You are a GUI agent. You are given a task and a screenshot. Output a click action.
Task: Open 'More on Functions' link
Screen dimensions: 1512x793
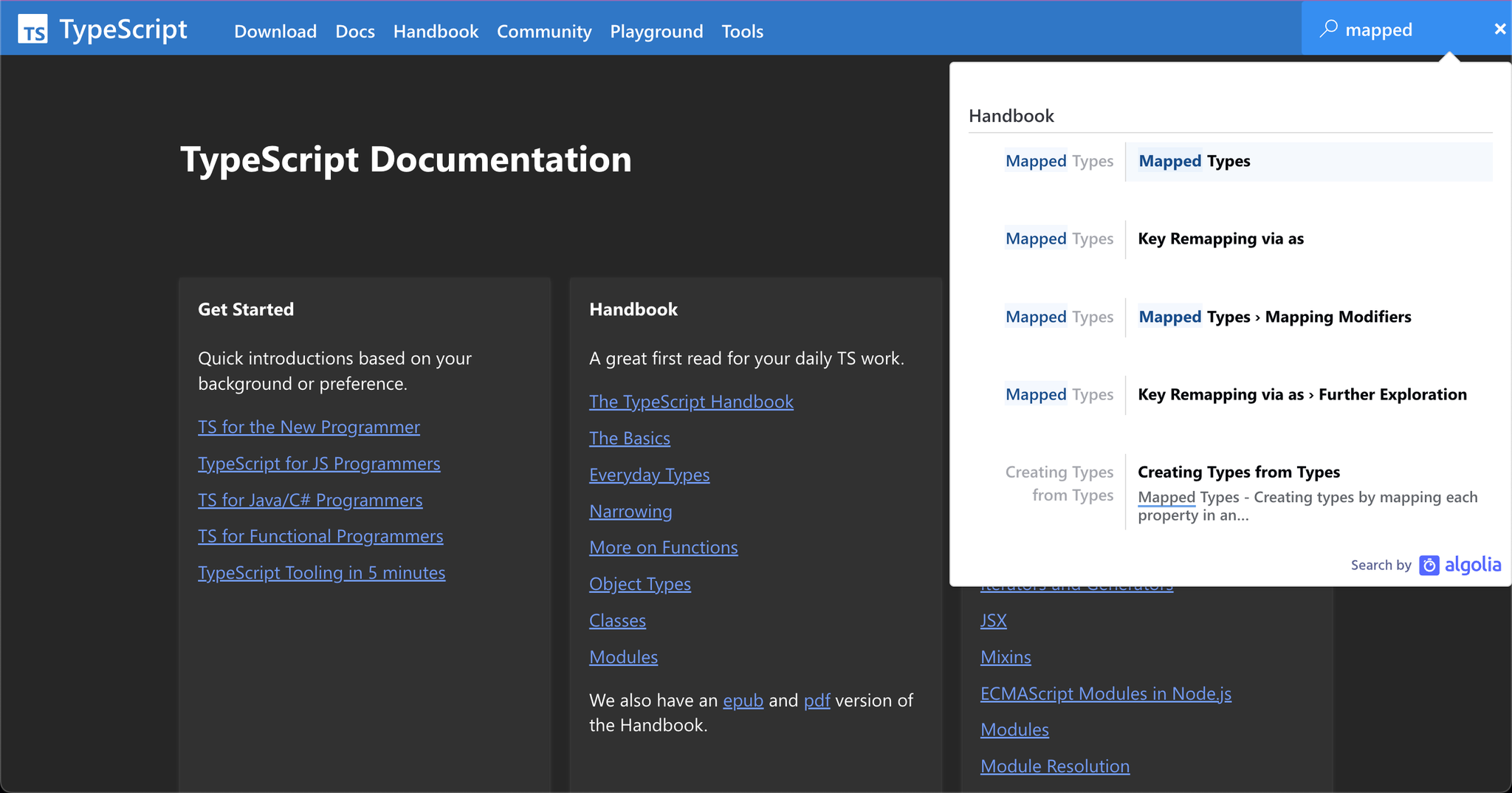(663, 547)
